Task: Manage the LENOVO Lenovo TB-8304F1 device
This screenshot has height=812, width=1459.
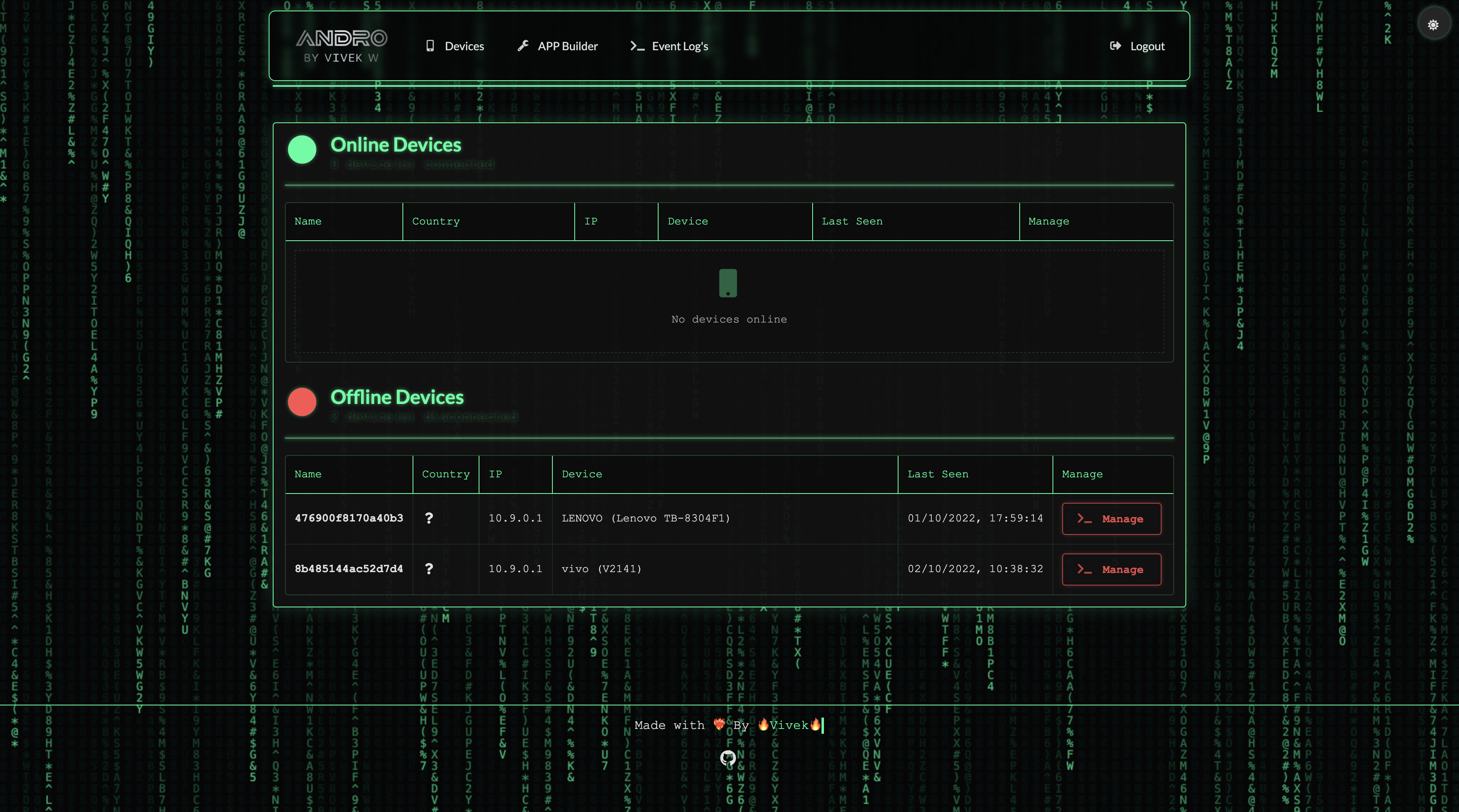Action: 1111,518
